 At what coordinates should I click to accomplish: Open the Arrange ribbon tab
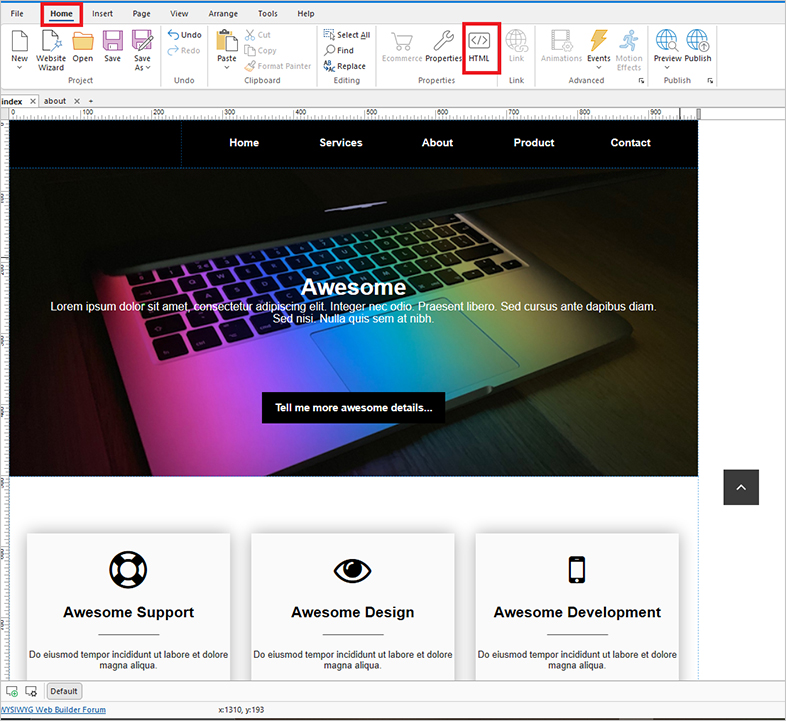[x=223, y=14]
